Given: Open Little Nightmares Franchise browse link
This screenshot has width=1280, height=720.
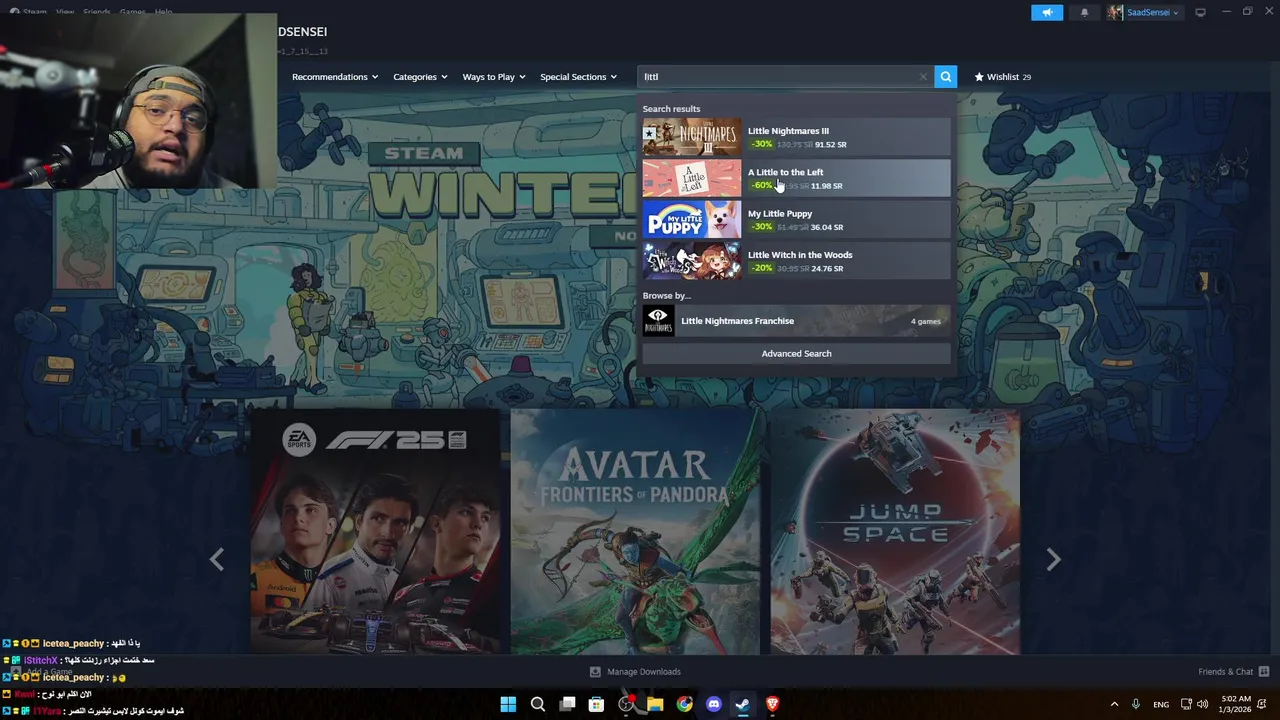Looking at the screenshot, I should pyautogui.click(x=796, y=321).
